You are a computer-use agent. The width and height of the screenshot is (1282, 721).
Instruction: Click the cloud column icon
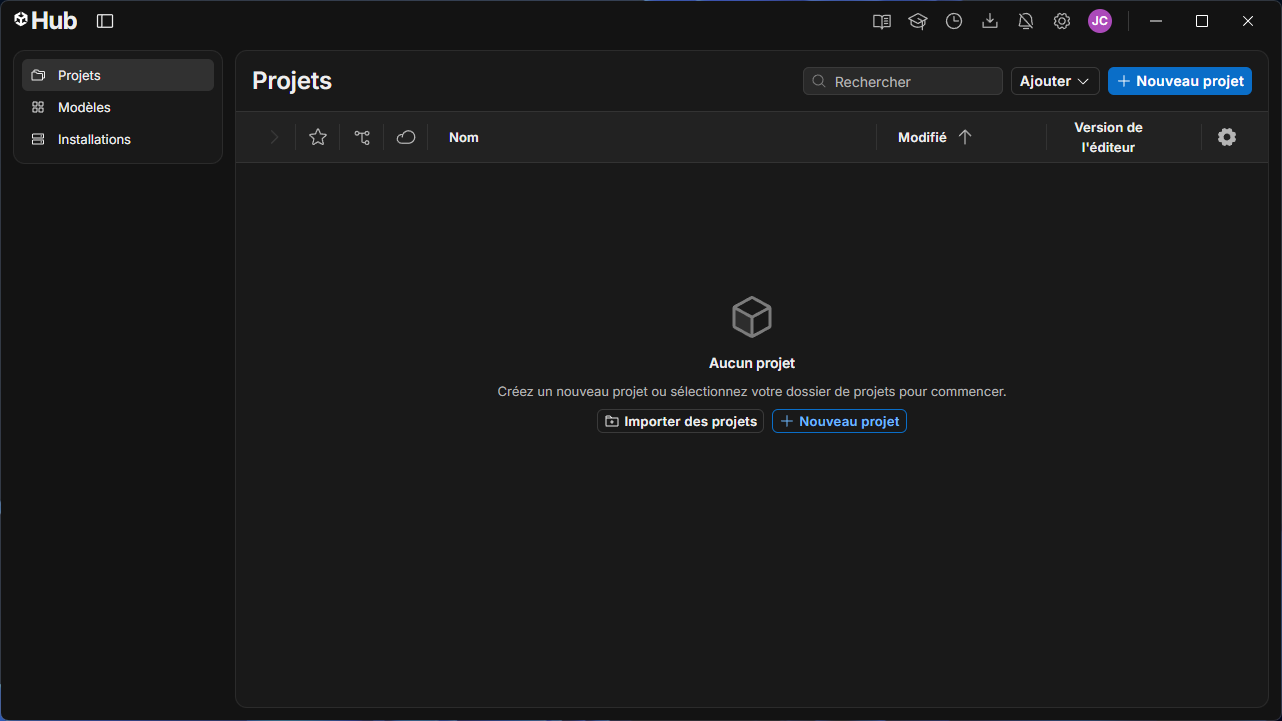tap(406, 137)
